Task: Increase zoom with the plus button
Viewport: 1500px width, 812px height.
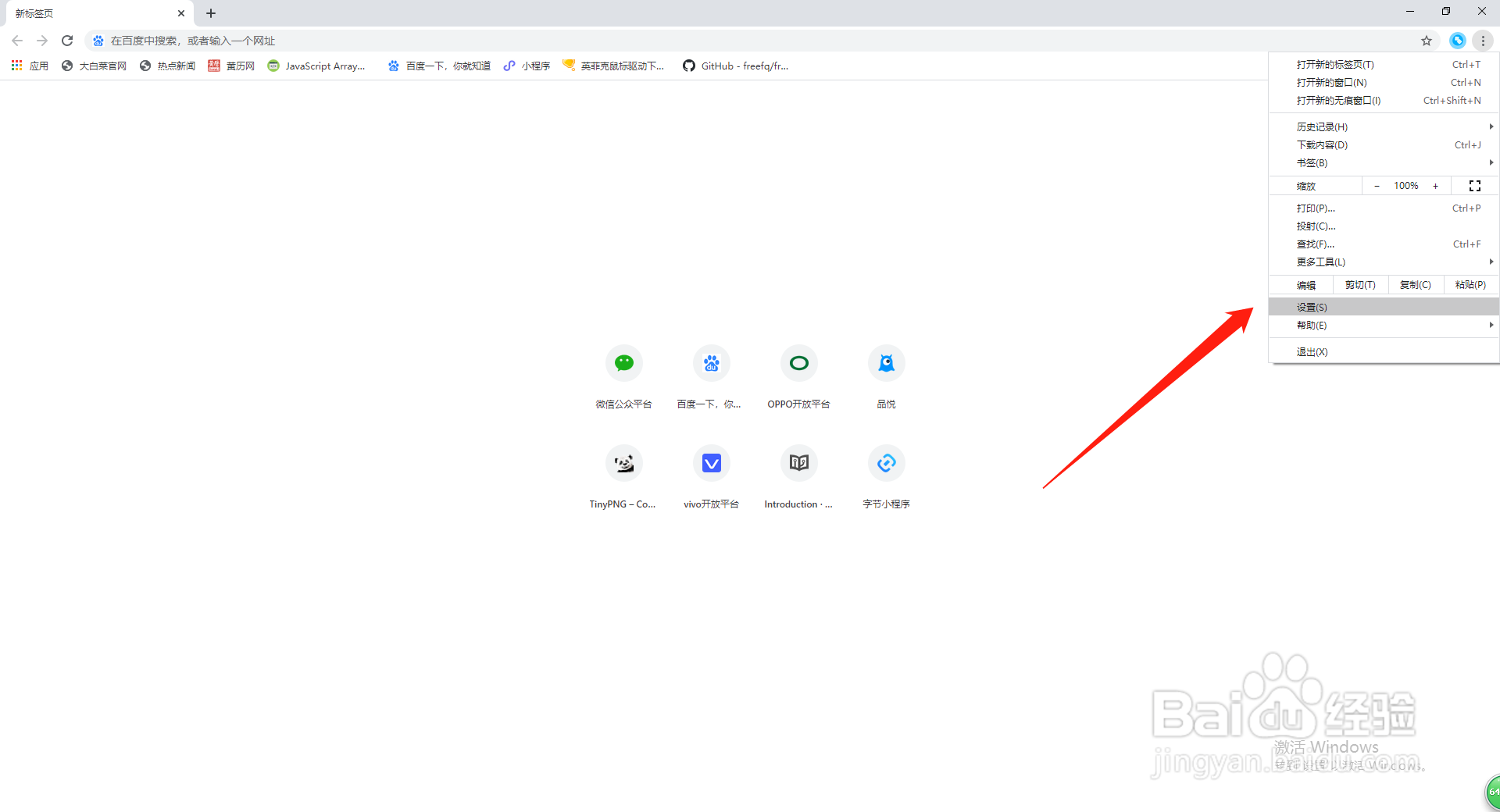Action: [x=1435, y=186]
